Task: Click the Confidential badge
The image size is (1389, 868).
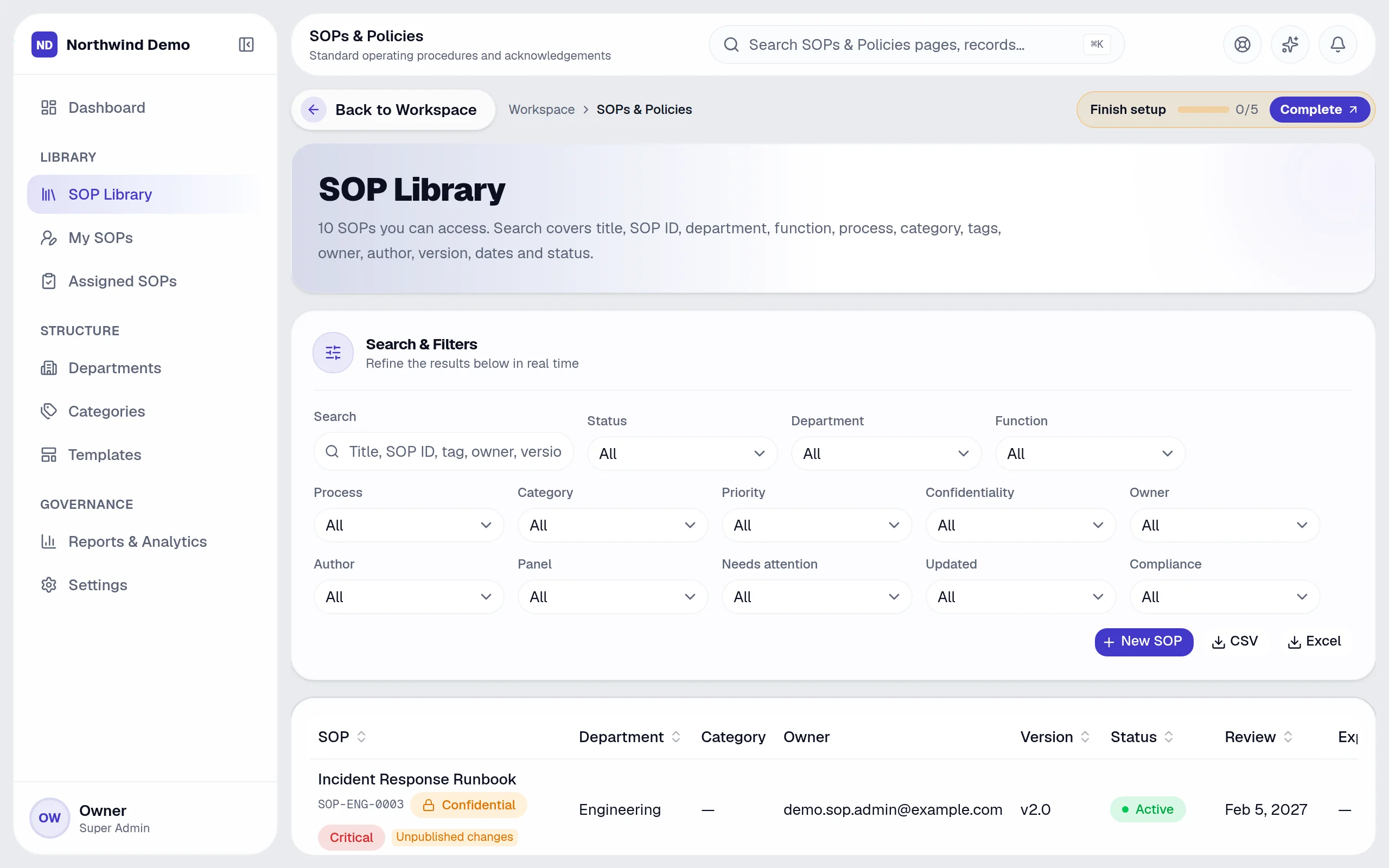Action: [x=468, y=805]
